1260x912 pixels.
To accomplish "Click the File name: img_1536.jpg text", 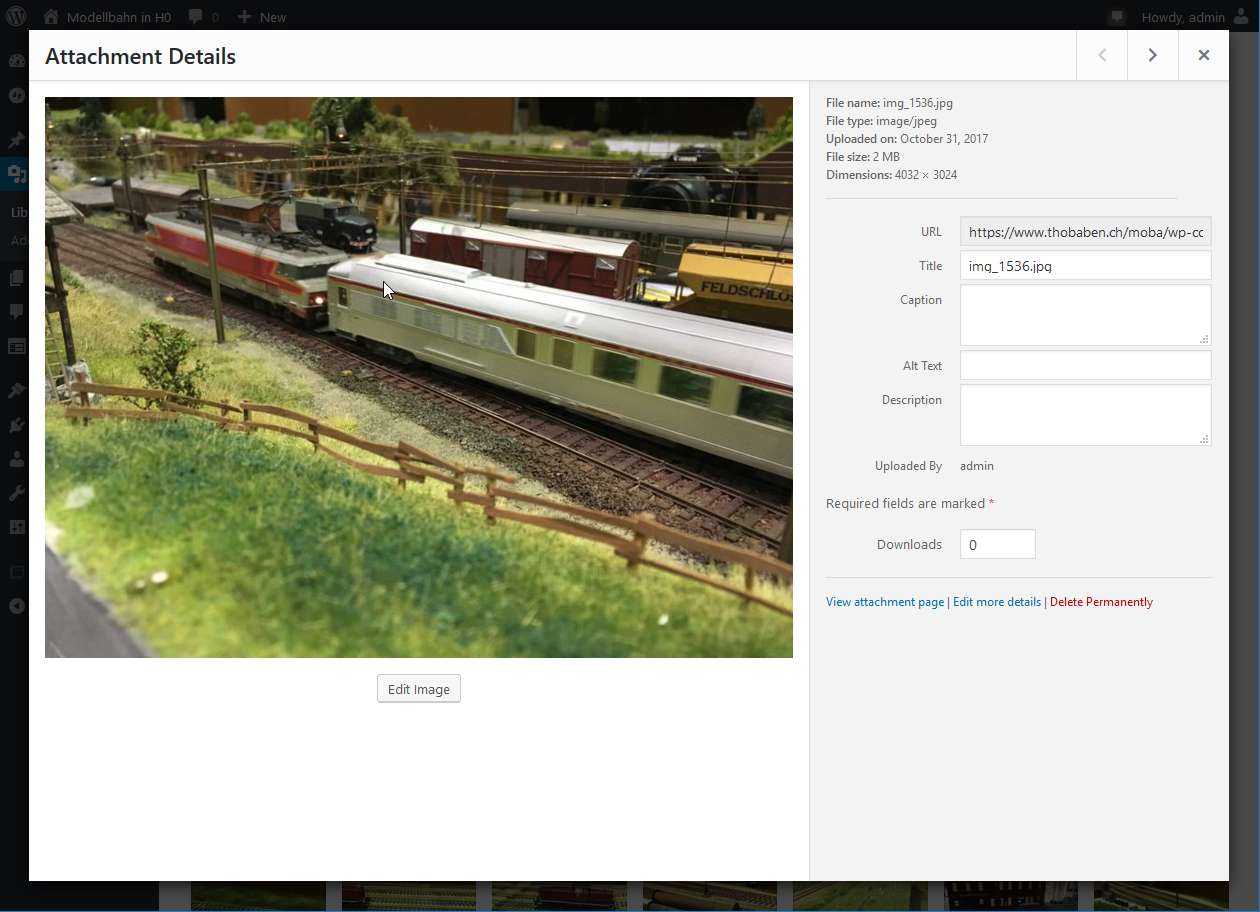I will click(x=890, y=103).
